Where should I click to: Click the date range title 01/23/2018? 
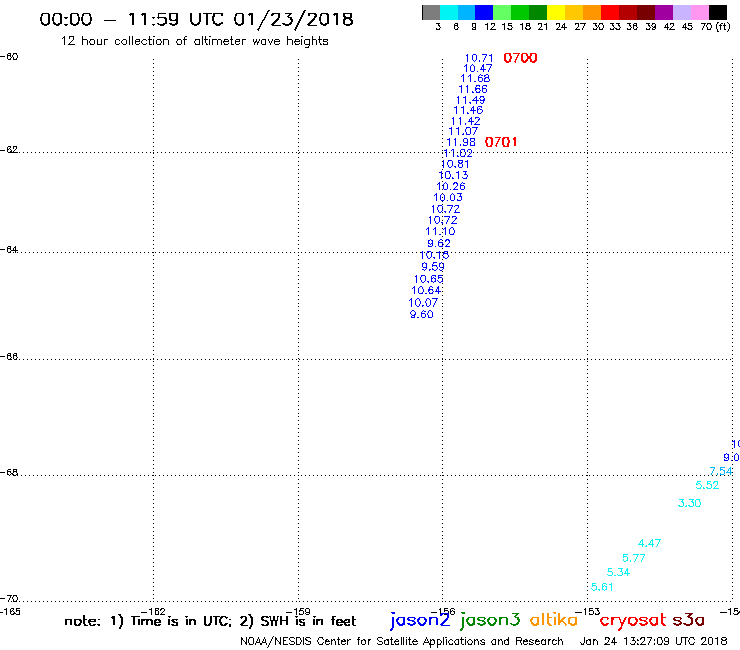pyautogui.click(x=293, y=19)
